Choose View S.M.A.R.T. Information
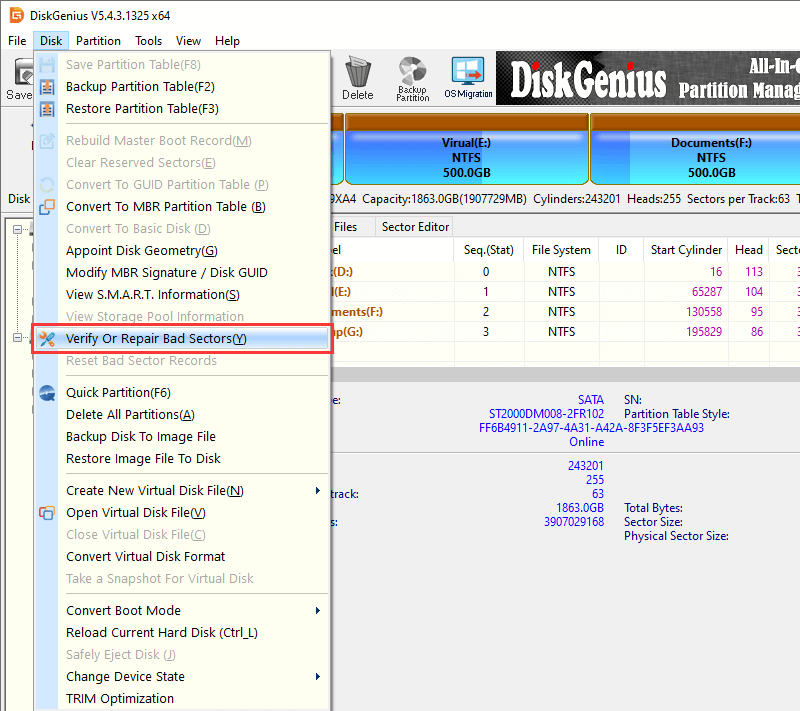 152,295
